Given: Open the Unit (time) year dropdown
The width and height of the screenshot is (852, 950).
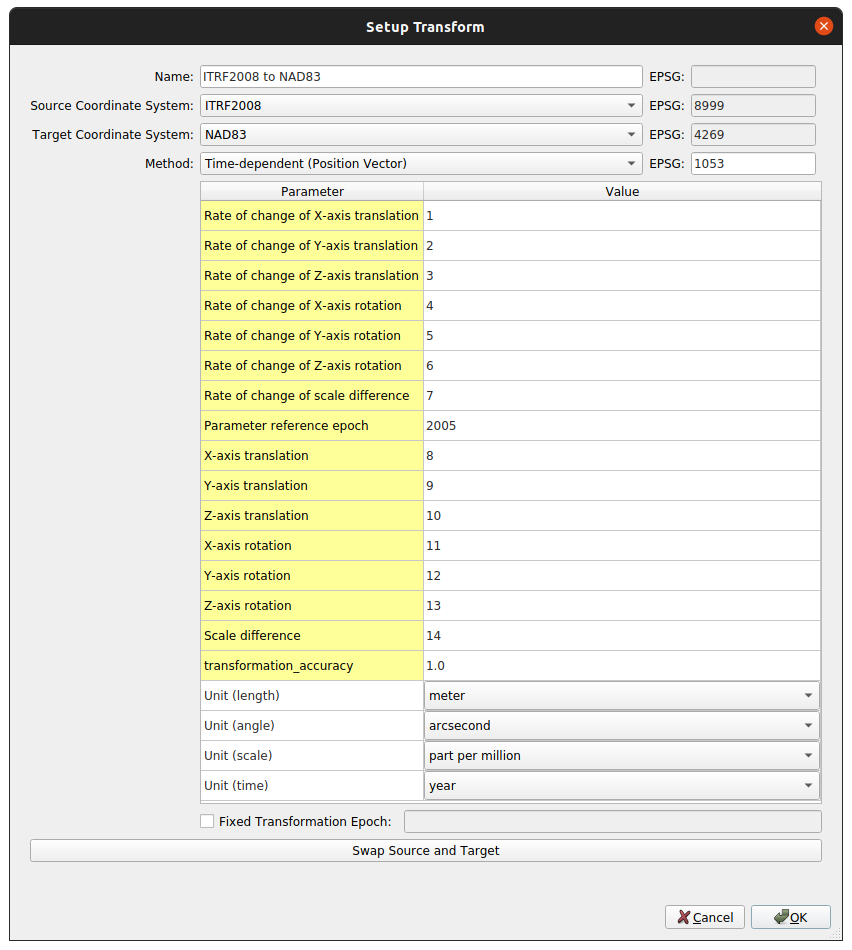Looking at the screenshot, I should [622, 785].
